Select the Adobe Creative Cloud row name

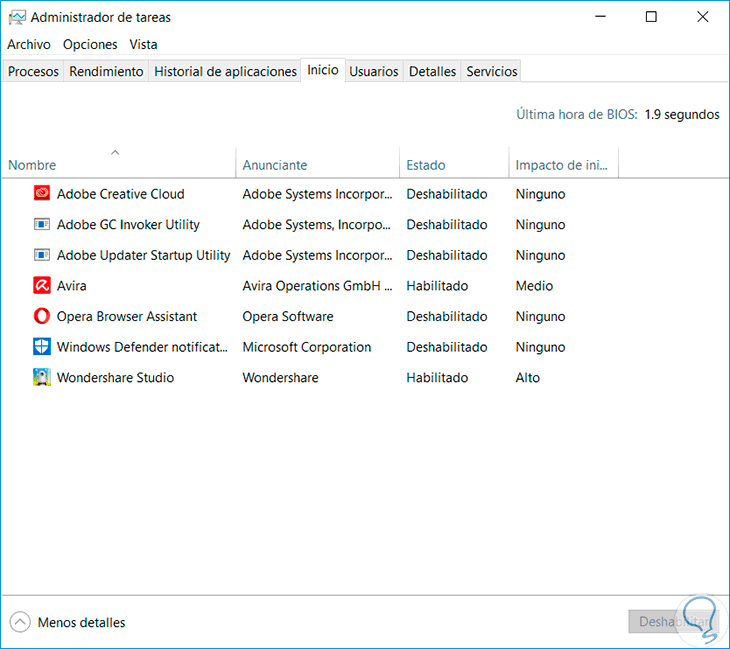click(121, 194)
